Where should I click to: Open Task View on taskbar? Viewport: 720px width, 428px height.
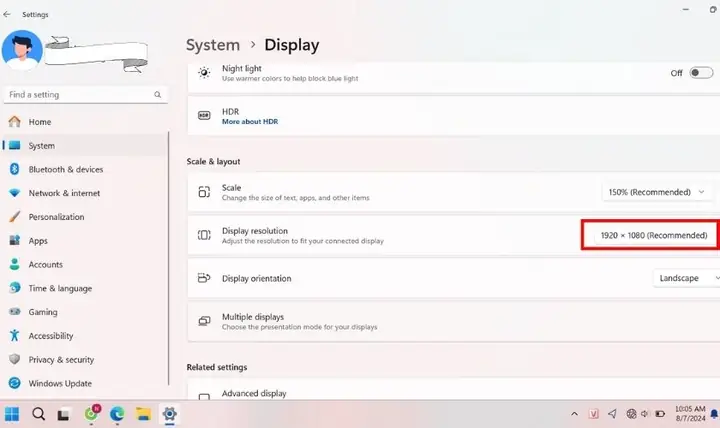click(63, 415)
